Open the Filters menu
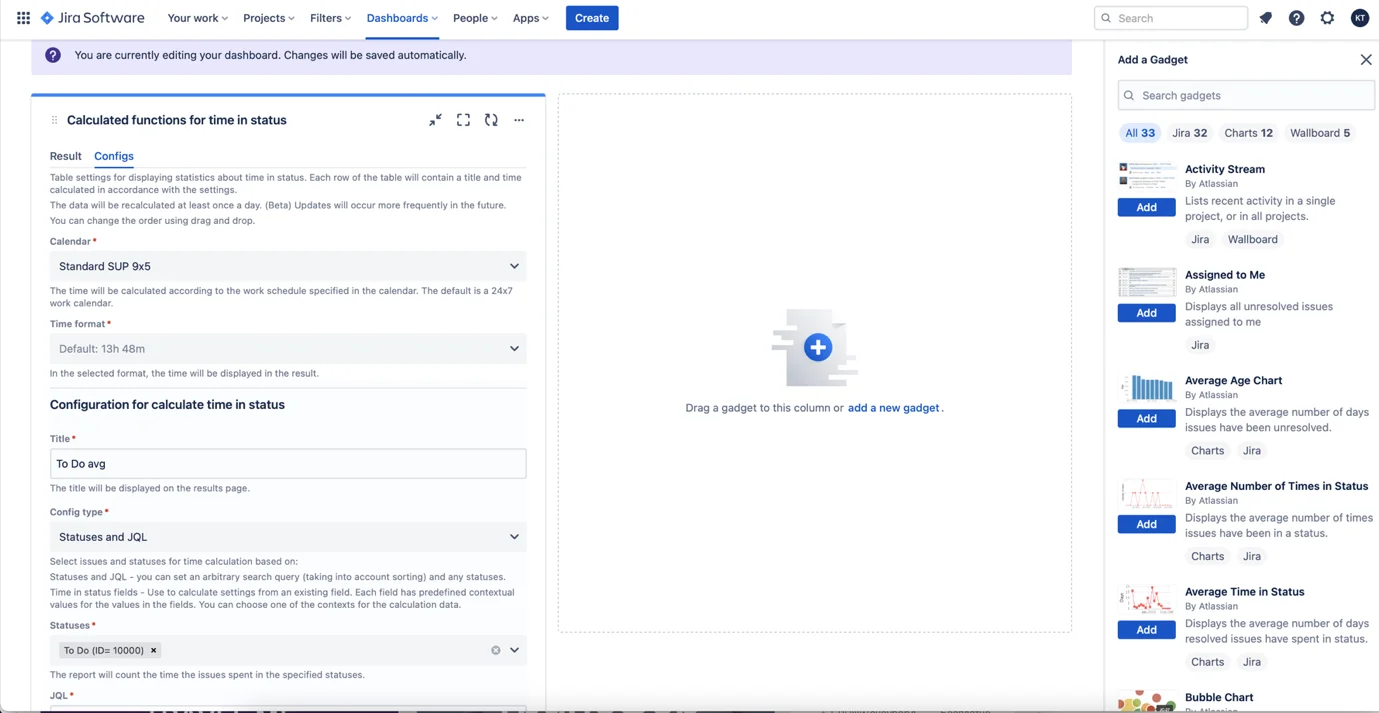Image resolution: width=1379 pixels, height=713 pixels. (330, 18)
